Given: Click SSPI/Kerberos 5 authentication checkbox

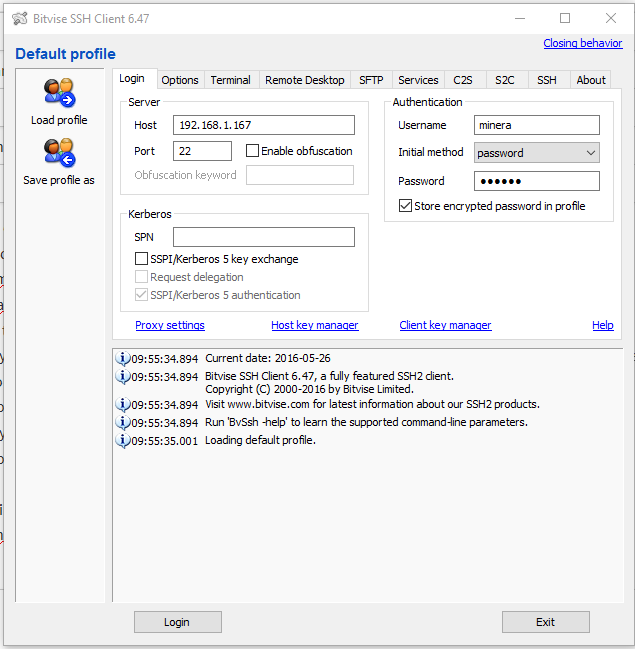Looking at the screenshot, I should 141,295.
